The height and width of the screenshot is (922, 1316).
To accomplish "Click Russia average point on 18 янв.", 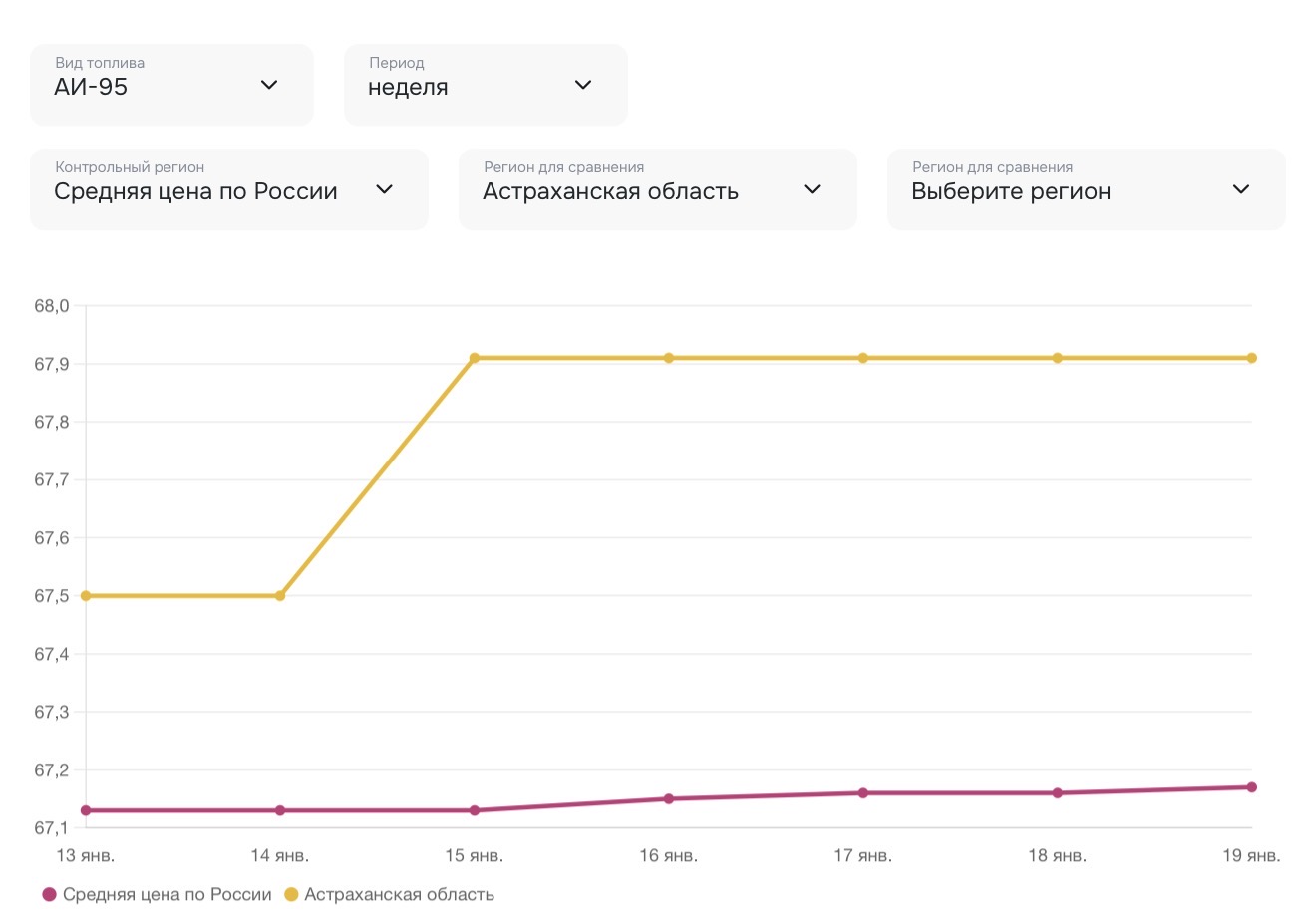I will point(1058,793).
